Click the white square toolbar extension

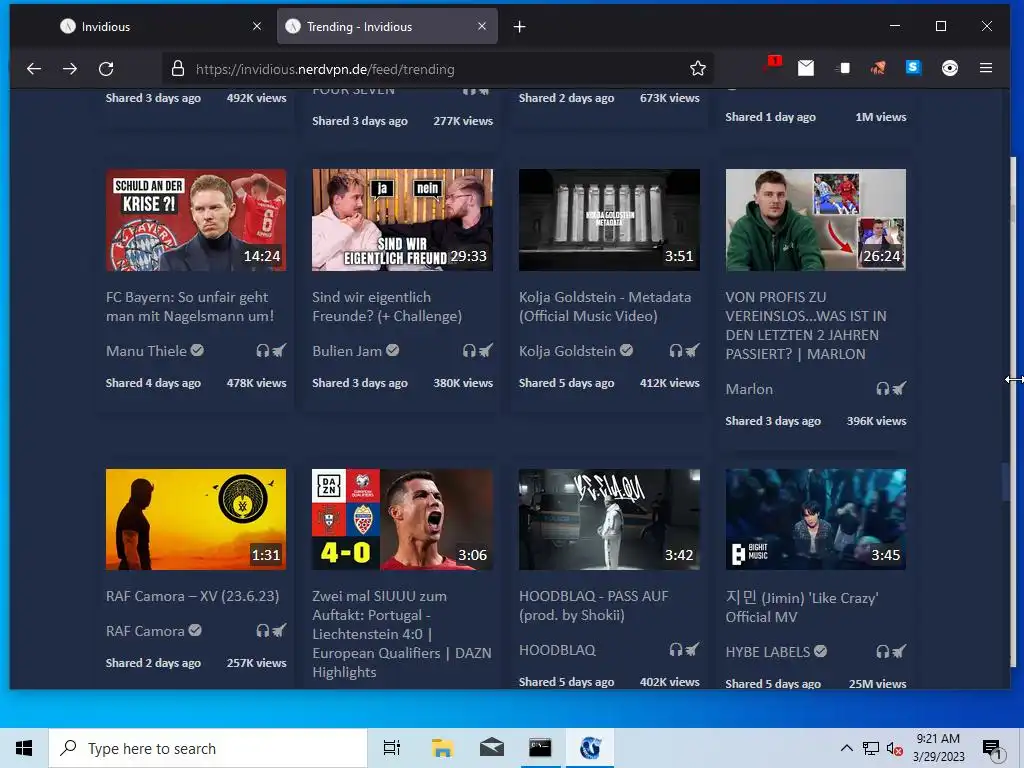coord(844,68)
